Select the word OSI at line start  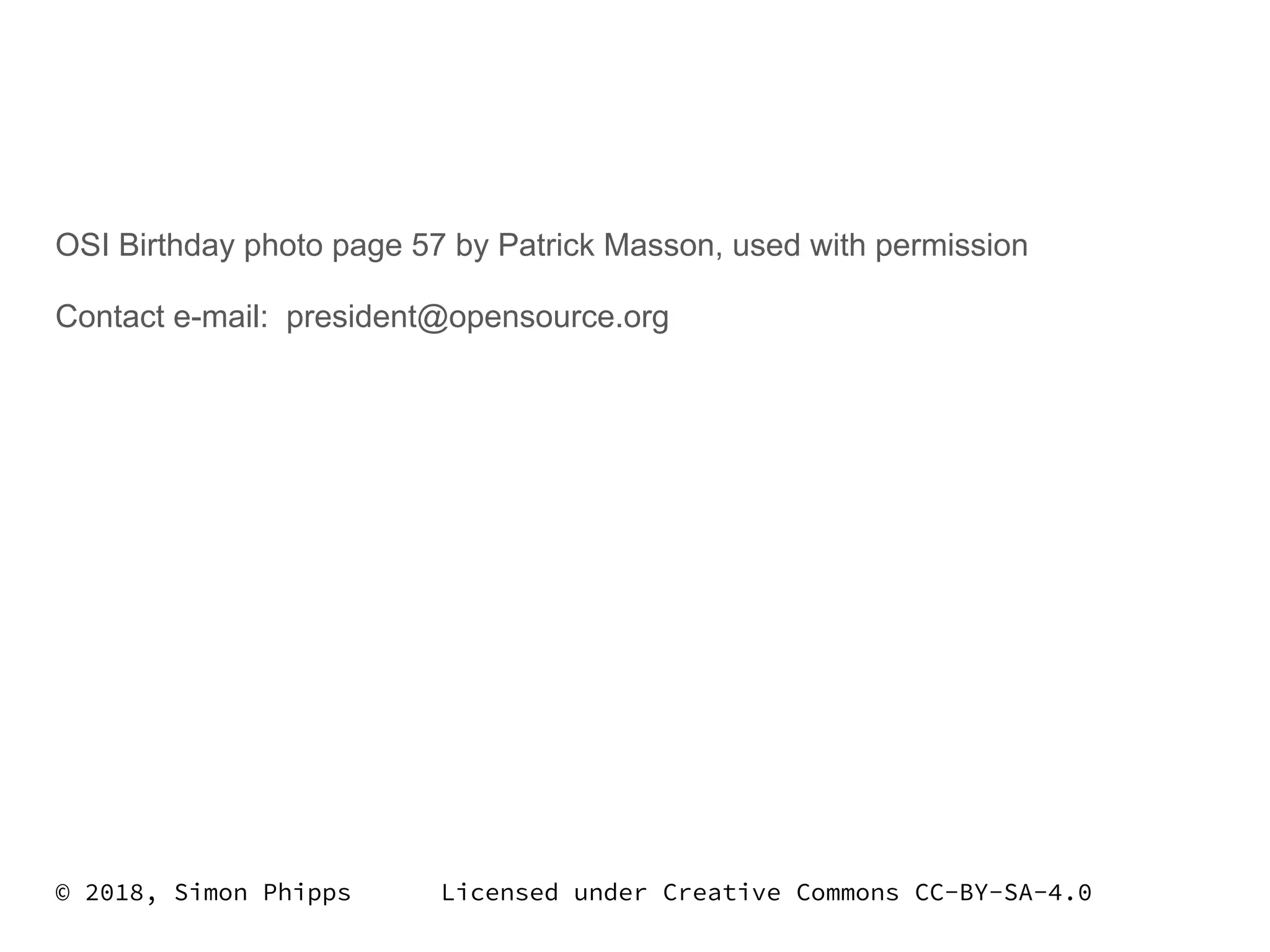(83, 245)
